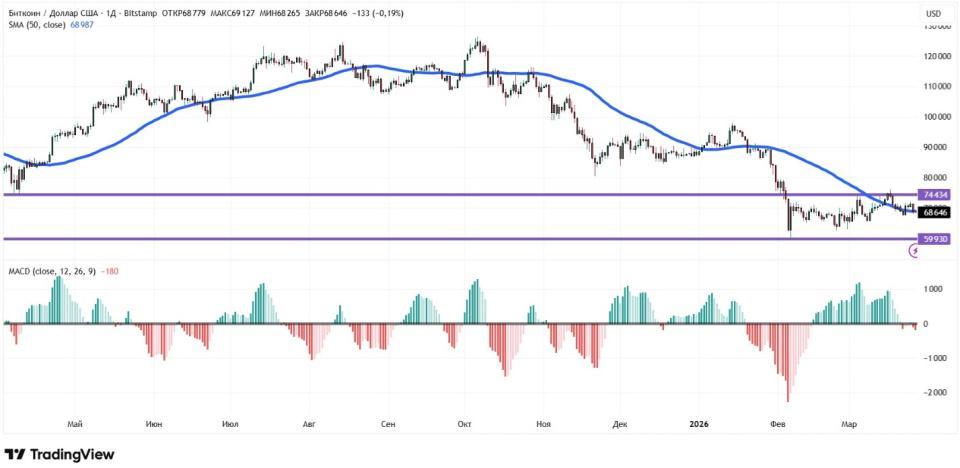Click the current price label 68 646

[934, 212]
